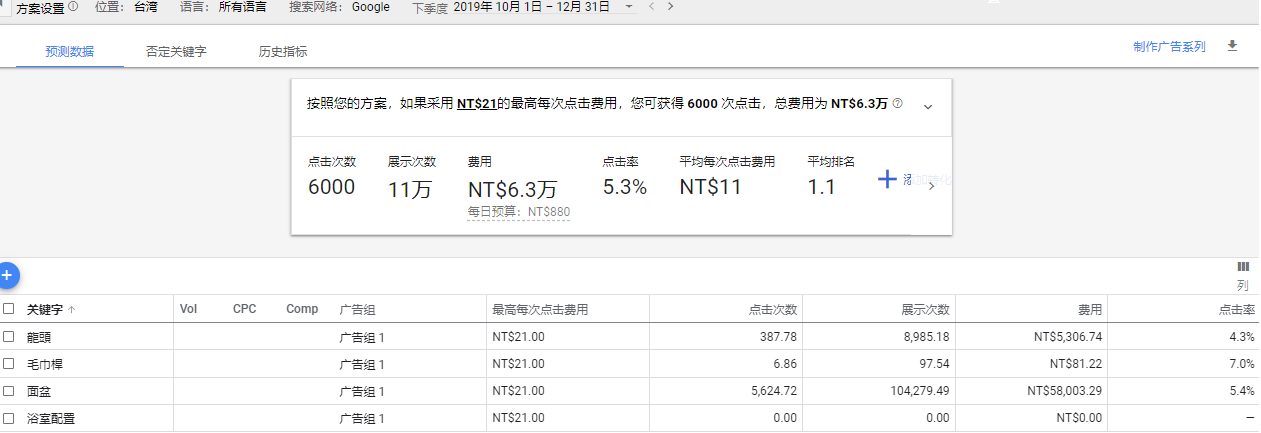Sort by the 关键字 column header
Screen dimensions: 1261x433
click(x=46, y=310)
